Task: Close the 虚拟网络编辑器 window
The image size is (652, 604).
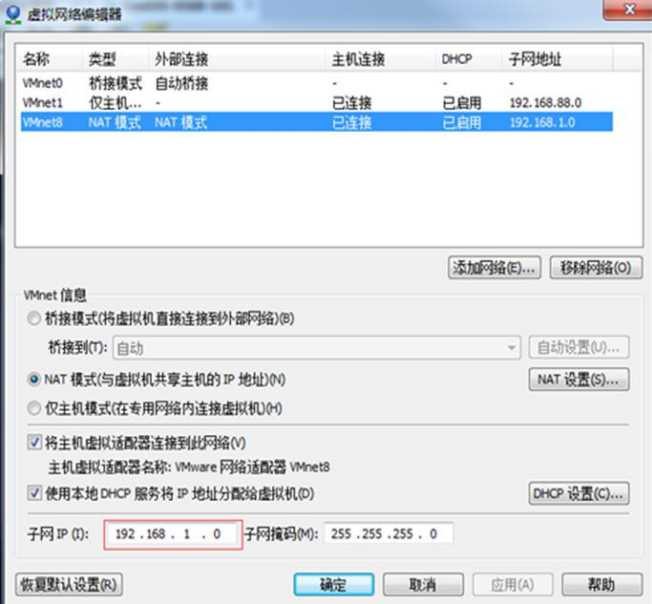Action: (x=629, y=9)
